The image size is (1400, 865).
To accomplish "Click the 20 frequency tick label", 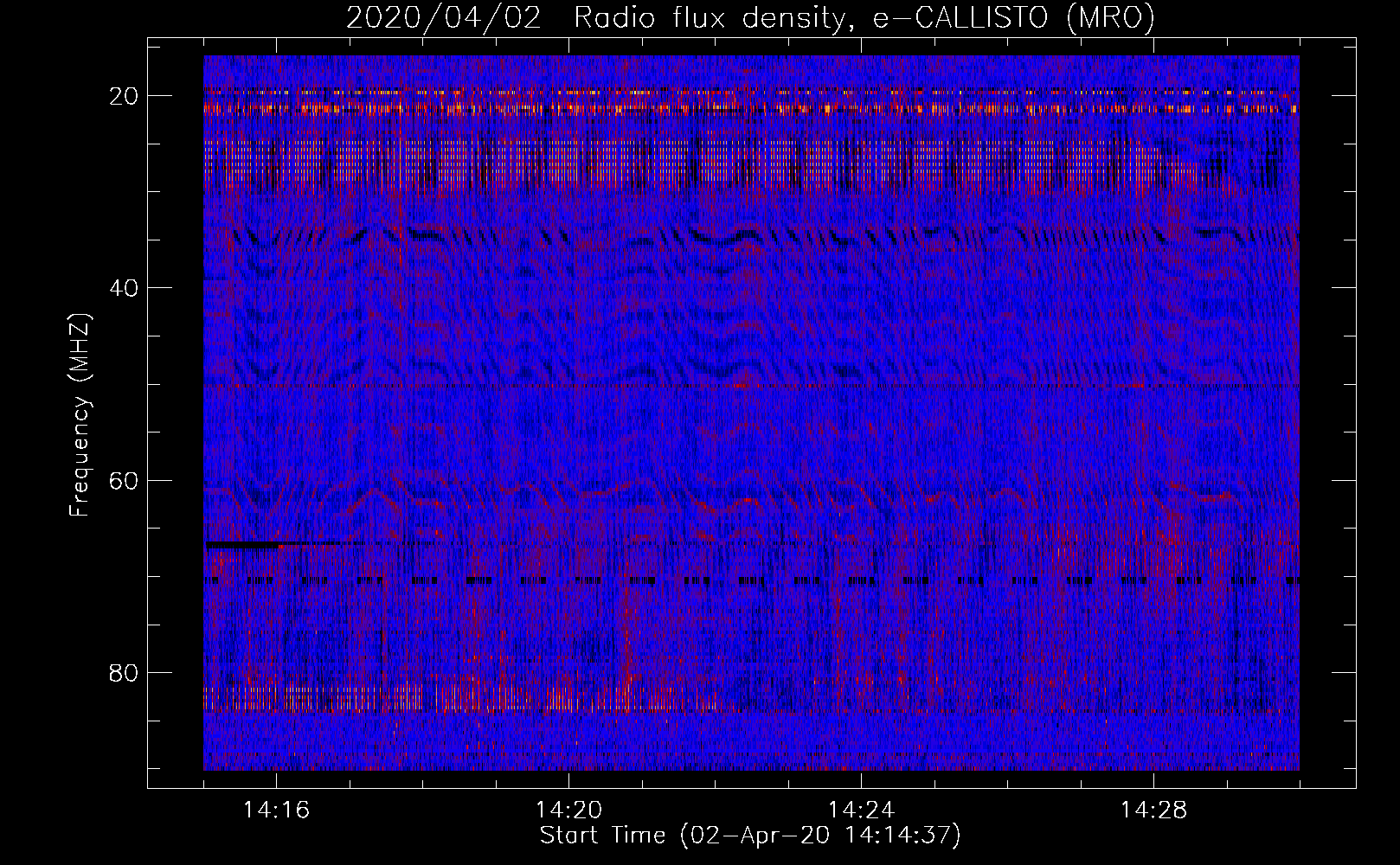I will (x=124, y=96).
